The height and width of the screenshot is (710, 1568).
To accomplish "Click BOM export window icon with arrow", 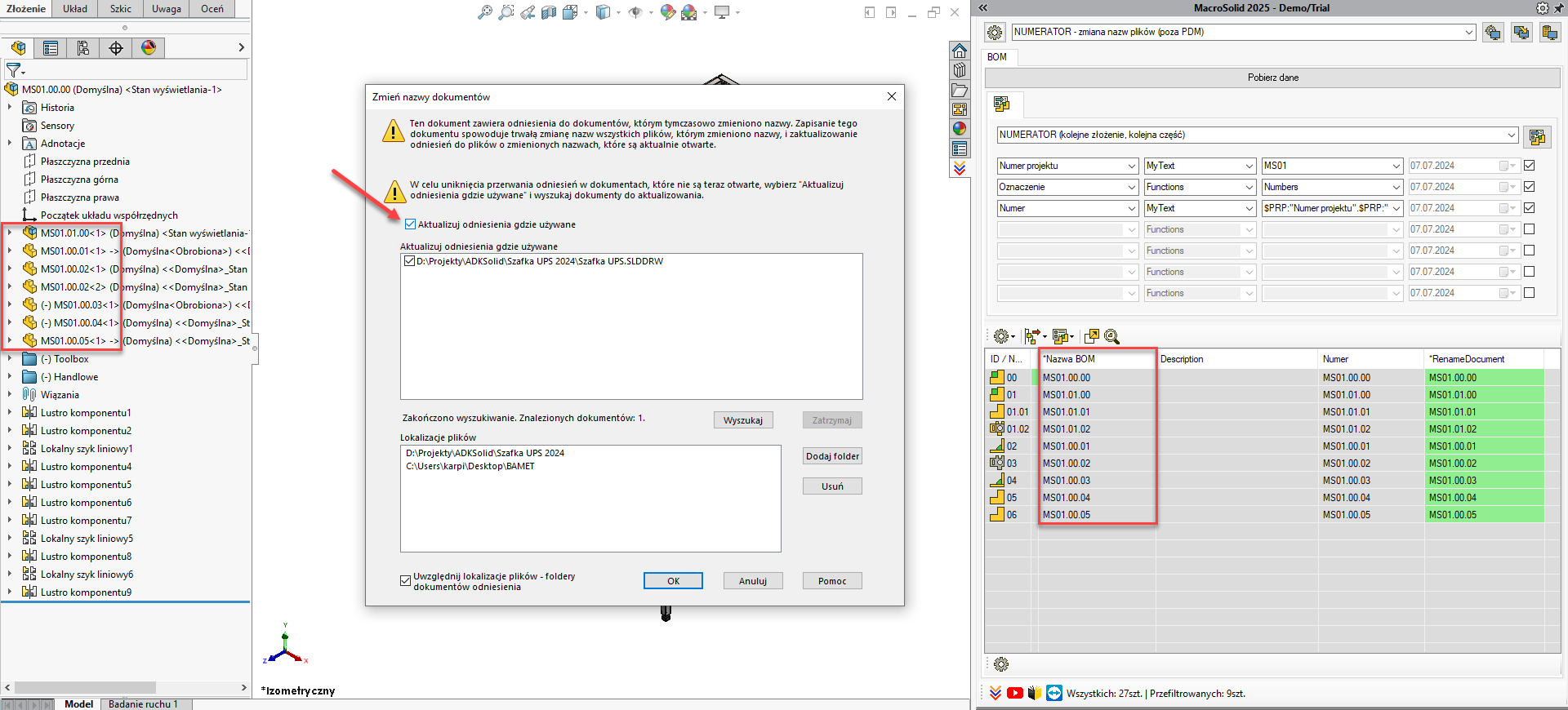I will click(1092, 336).
